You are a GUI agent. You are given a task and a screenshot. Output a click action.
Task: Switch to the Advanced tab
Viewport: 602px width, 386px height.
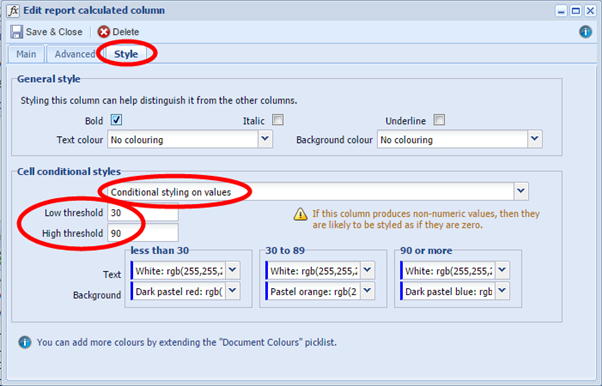click(75, 54)
